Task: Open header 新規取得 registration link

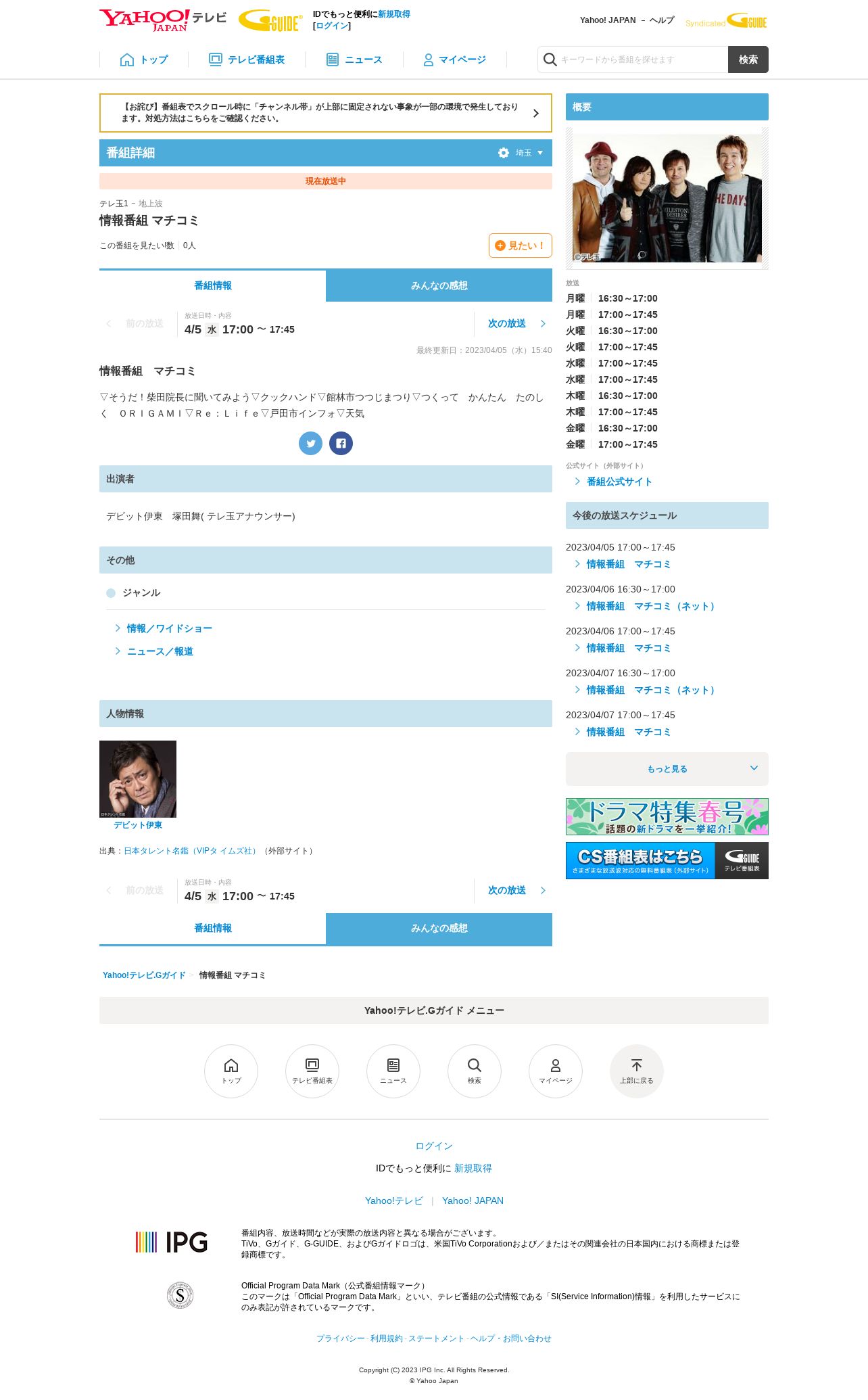Action: pyautogui.click(x=394, y=14)
